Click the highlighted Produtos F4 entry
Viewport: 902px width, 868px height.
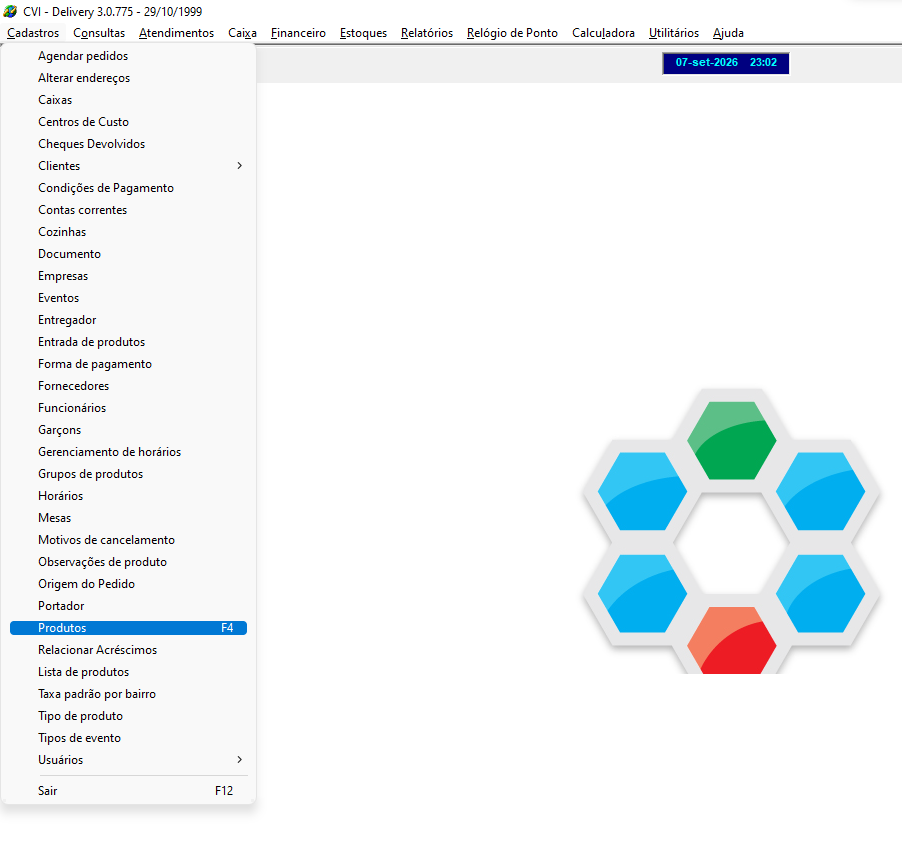point(128,628)
